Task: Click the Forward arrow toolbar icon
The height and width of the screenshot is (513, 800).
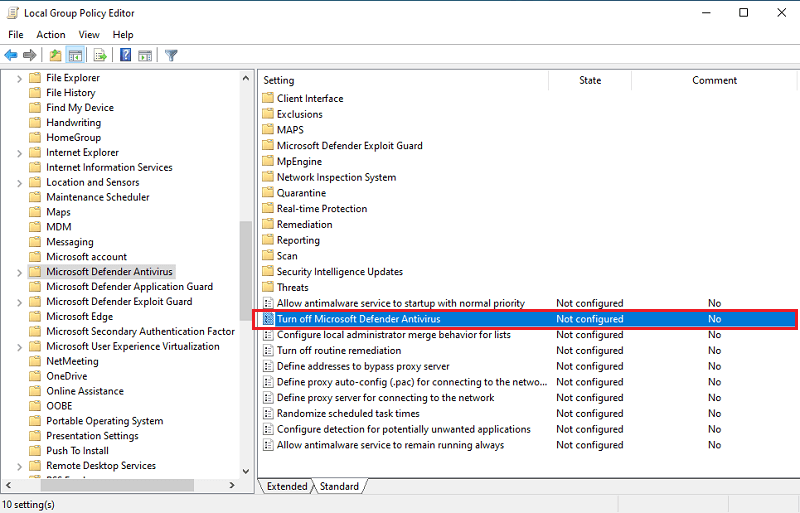Action: [x=30, y=55]
